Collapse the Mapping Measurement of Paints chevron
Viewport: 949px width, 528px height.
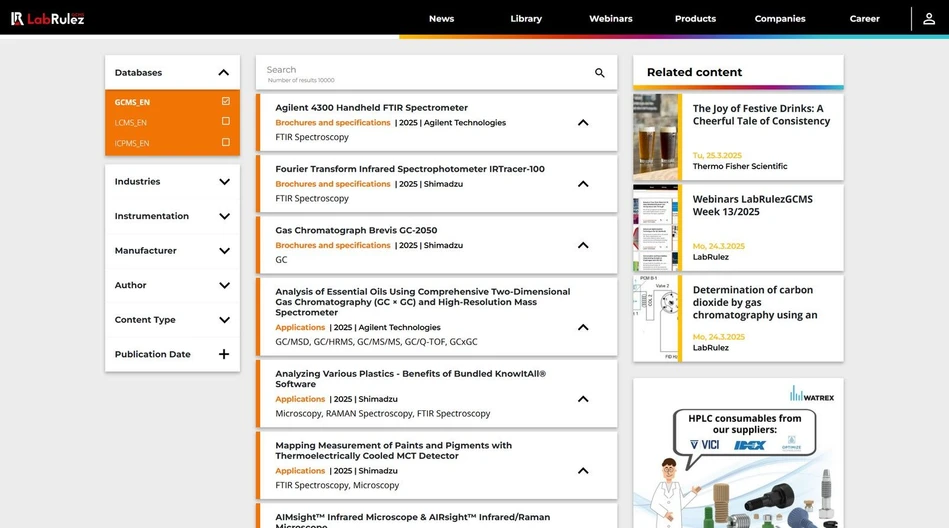pos(583,470)
